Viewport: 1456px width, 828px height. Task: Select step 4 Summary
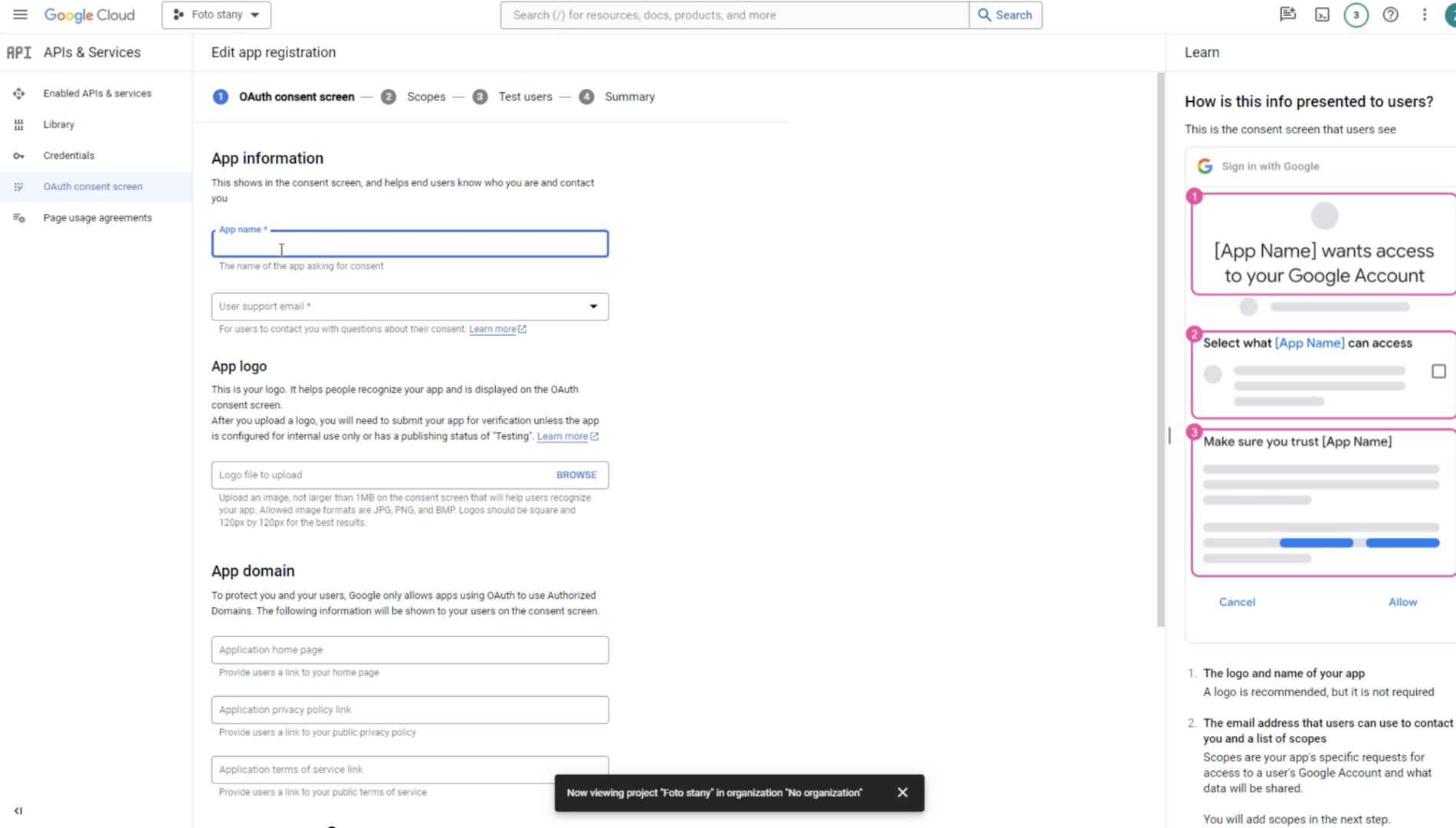pyautogui.click(x=617, y=97)
